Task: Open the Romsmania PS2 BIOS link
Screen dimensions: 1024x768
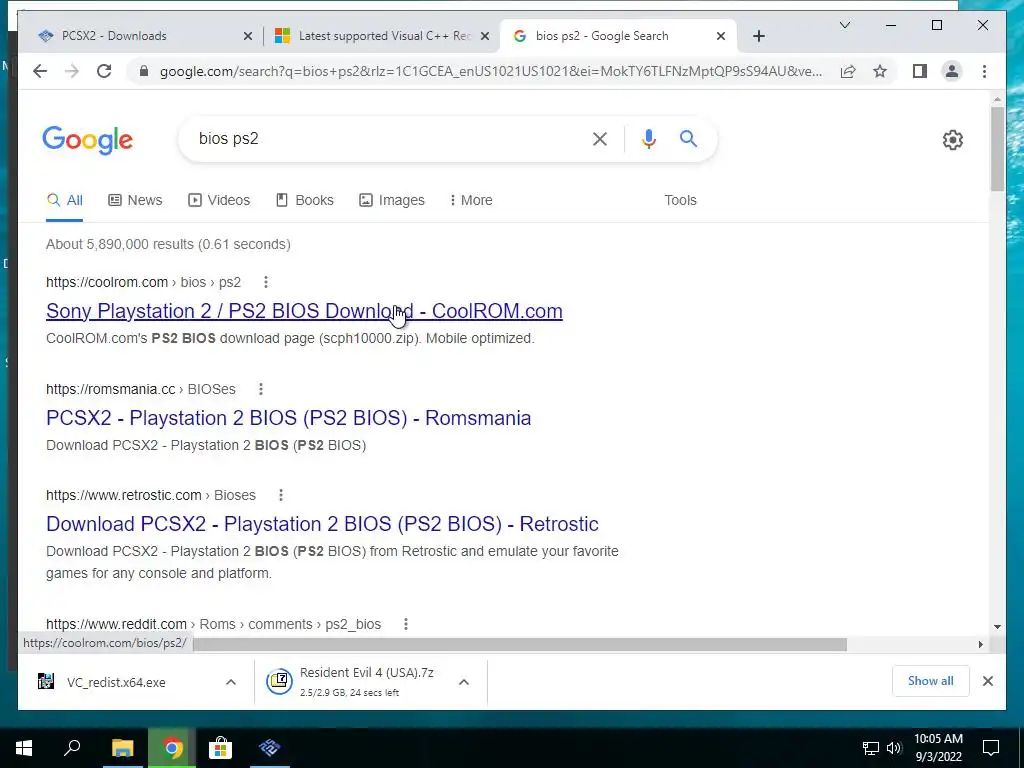Action: pos(289,418)
